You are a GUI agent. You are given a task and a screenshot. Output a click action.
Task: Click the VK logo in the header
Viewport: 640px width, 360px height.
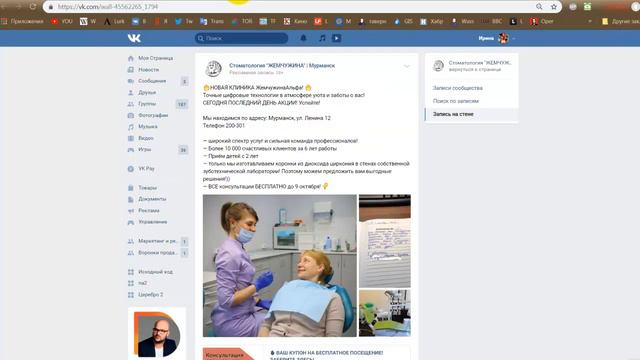pos(134,38)
